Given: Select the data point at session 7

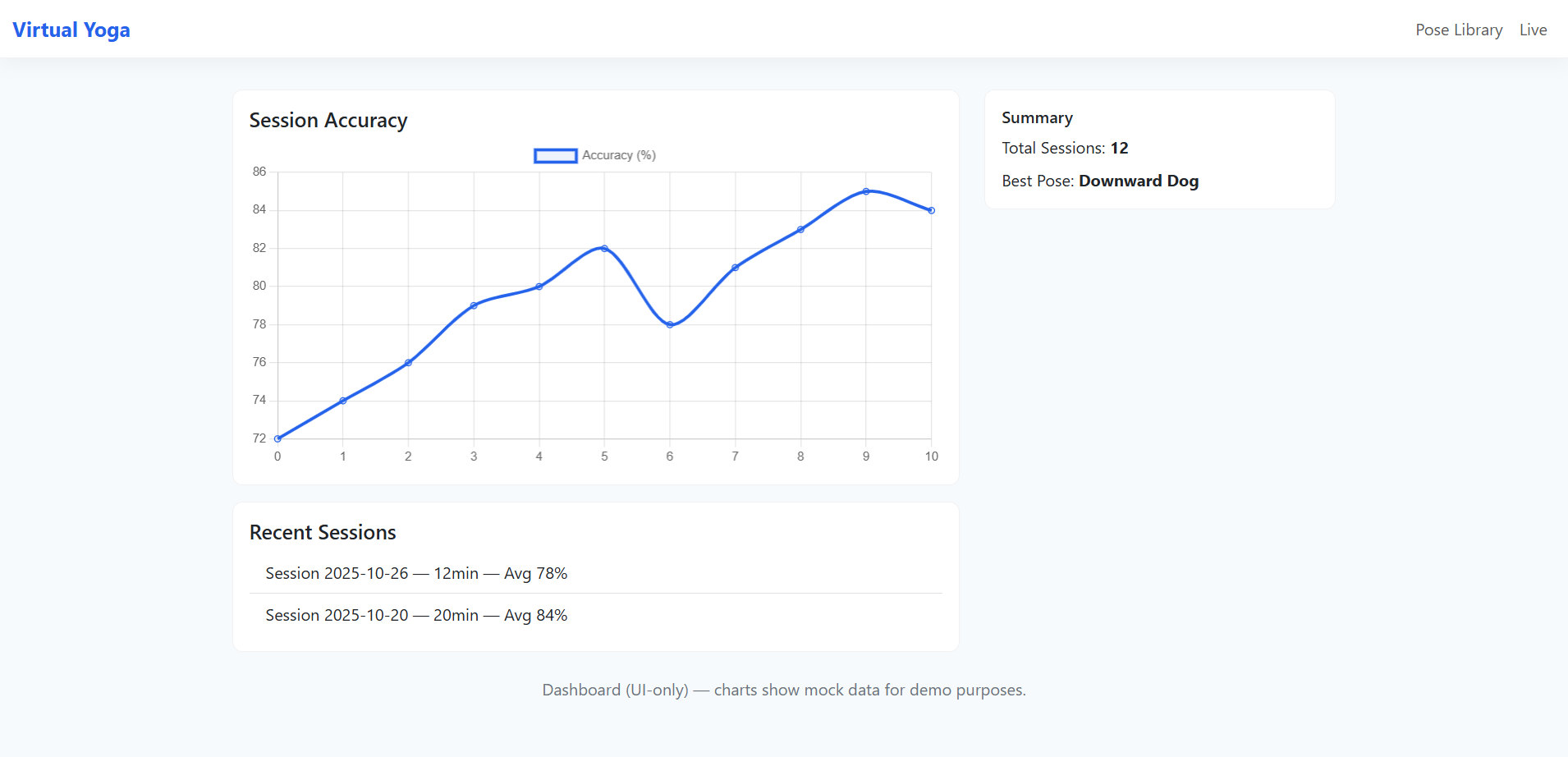Looking at the screenshot, I should (x=736, y=268).
